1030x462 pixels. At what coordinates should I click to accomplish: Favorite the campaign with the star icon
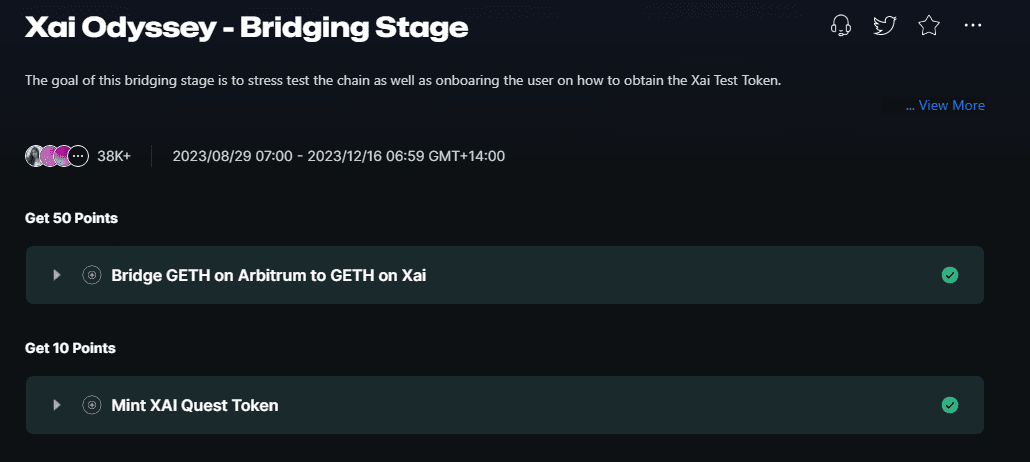tap(929, 26)
